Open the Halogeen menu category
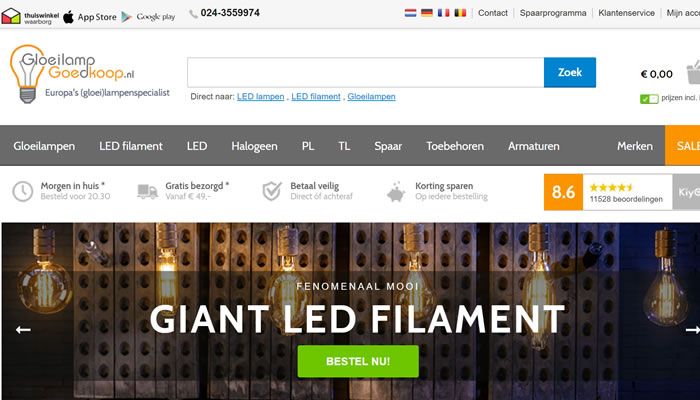 coord(254,146)
